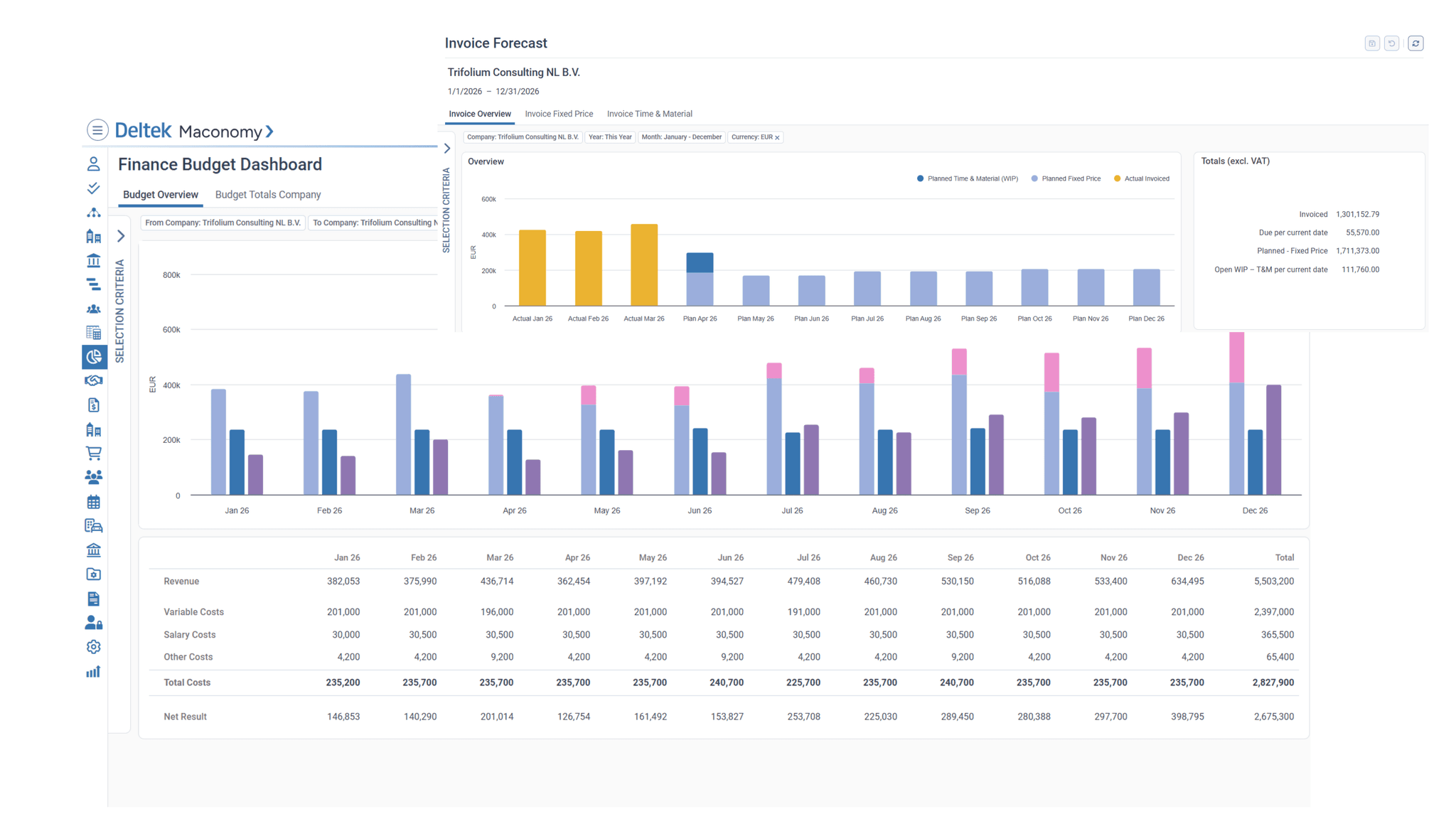The image size is (1456, 819).
Task: Open the Invoice Time & Material tab
Action: [649, 114]
